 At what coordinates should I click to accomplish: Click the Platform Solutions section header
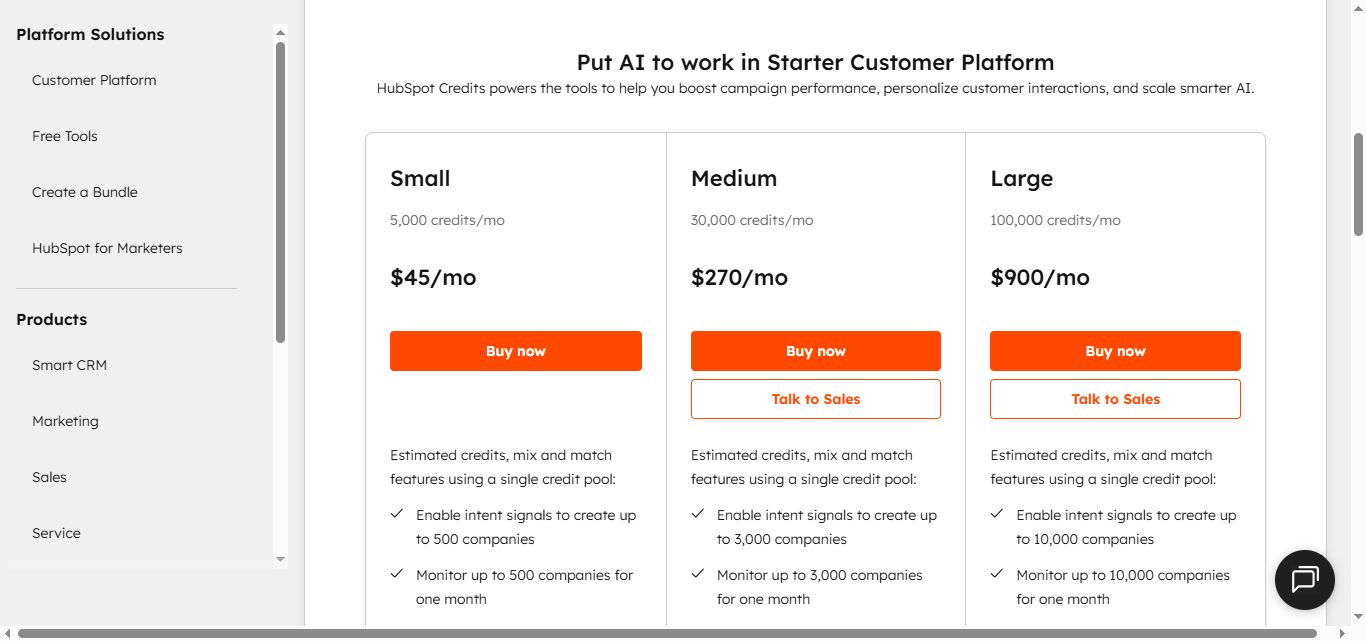(89, 34)
